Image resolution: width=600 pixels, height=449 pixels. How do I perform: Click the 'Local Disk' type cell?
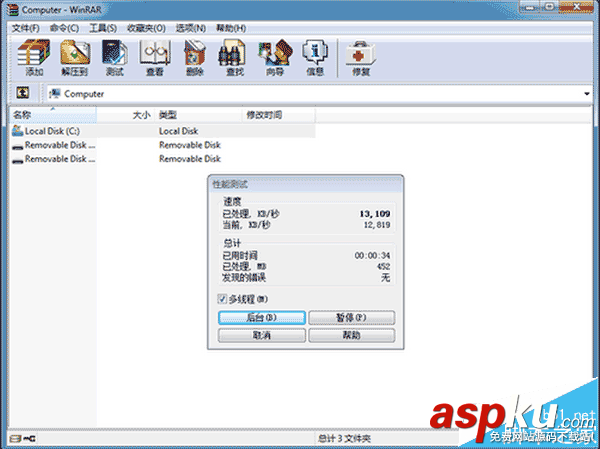(x=178, y=131)
